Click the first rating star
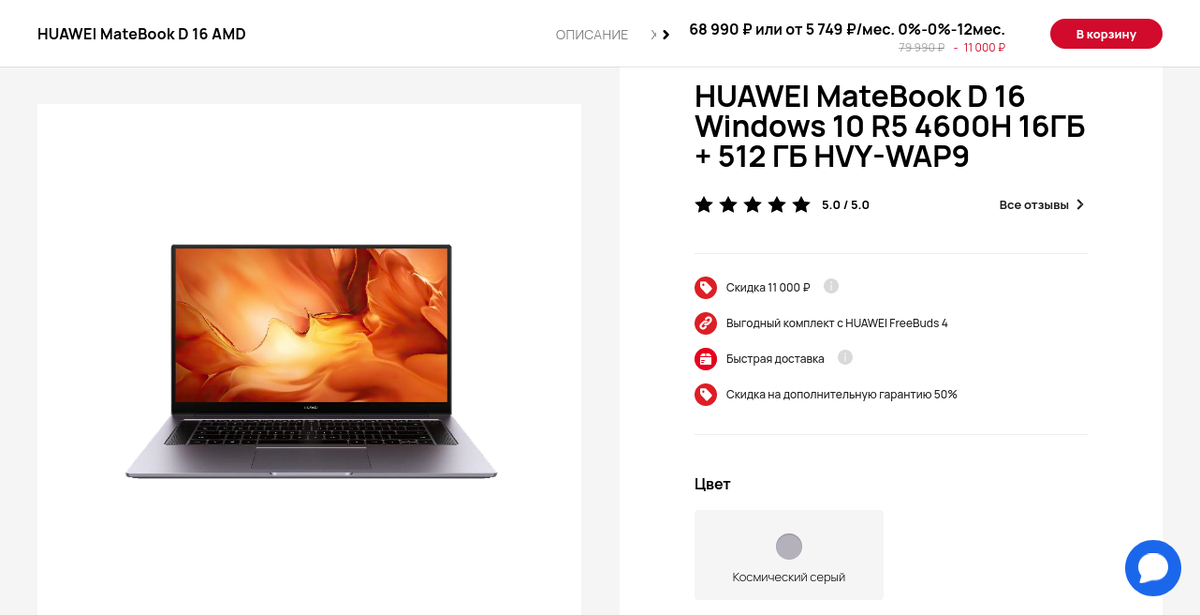The width and height of the screenshot is (1200, 615). point(704,205)
